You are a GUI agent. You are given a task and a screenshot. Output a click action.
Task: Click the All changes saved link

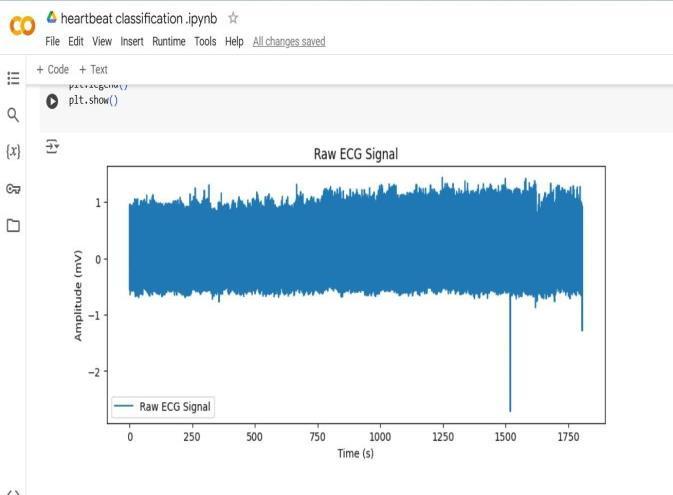tap(289, 42)
